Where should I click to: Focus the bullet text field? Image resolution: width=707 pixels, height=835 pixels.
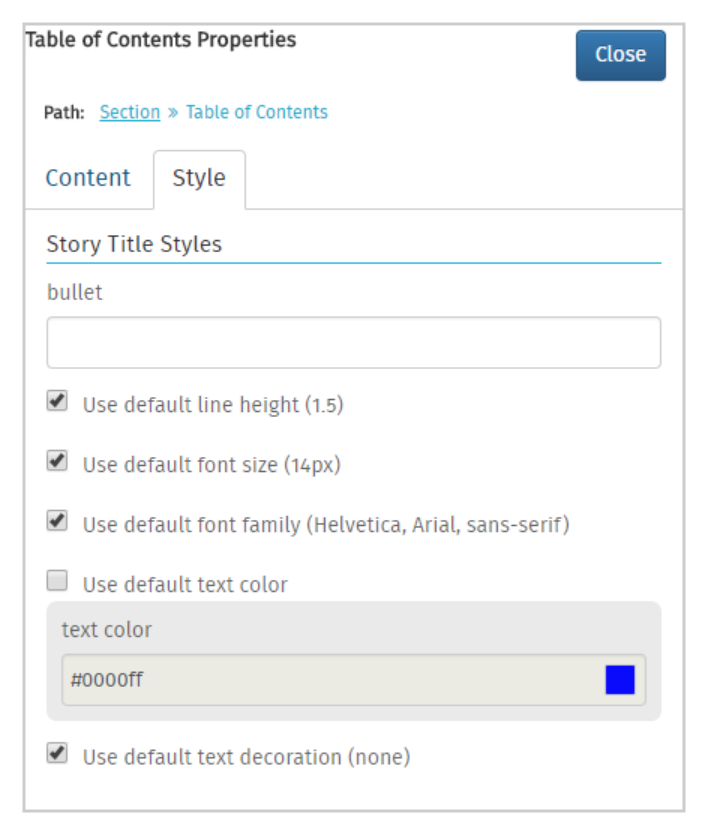pyautogui.click(x=354, y=342)
